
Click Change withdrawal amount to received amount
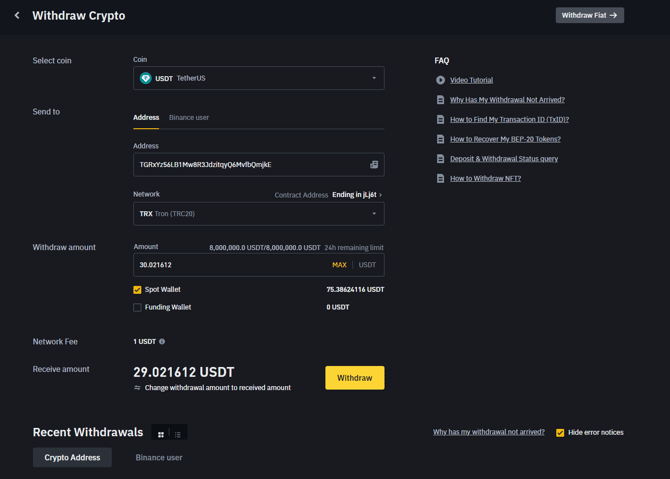[217, 388]
